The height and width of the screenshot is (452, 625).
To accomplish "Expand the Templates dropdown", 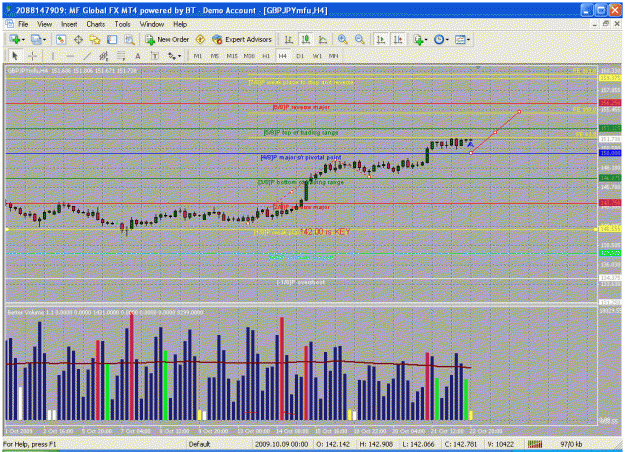I will (x=468, y=39).
